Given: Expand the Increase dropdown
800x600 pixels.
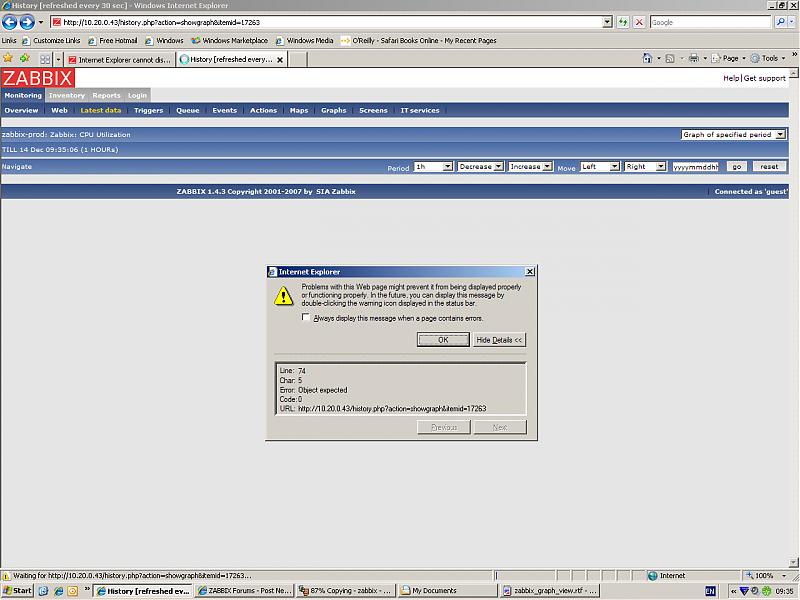Looking at the screenshot, I should (x=530, y=167).
